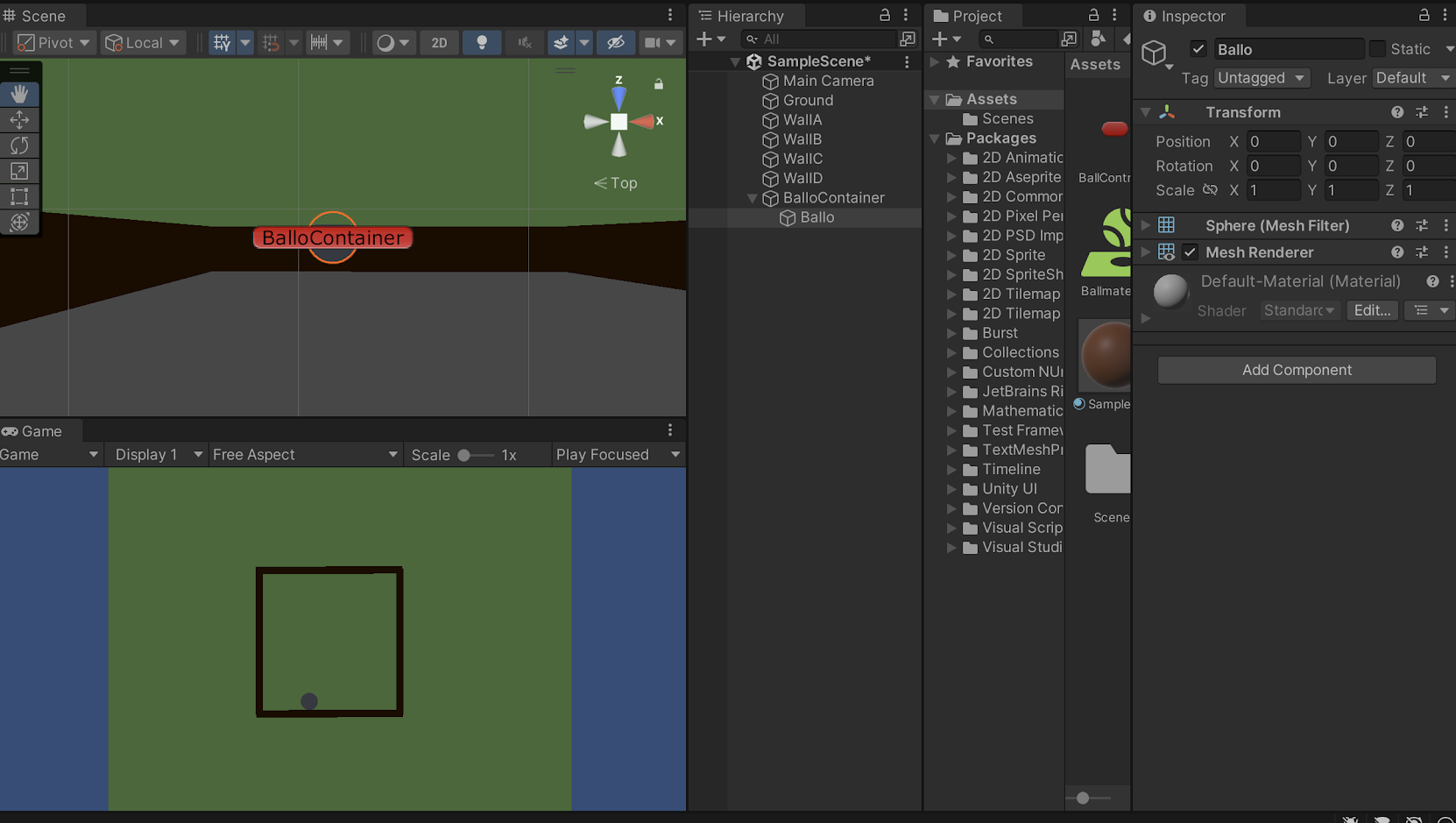The width and height of the screenshot is (1456, 823).
Task: Click the Hierarchy panel lock icon
Action: (885, 15)
